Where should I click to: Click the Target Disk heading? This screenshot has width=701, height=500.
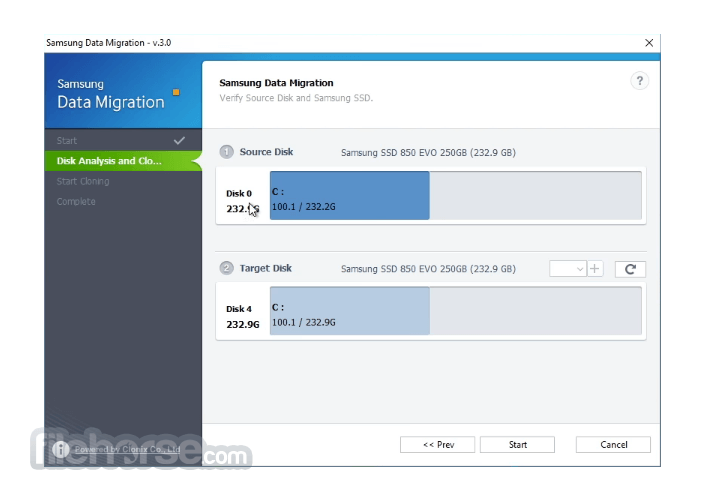[x=266, y=268]
